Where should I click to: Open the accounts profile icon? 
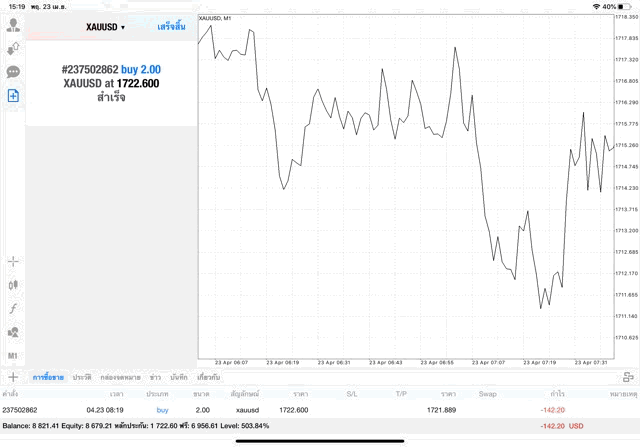[13, 25]
